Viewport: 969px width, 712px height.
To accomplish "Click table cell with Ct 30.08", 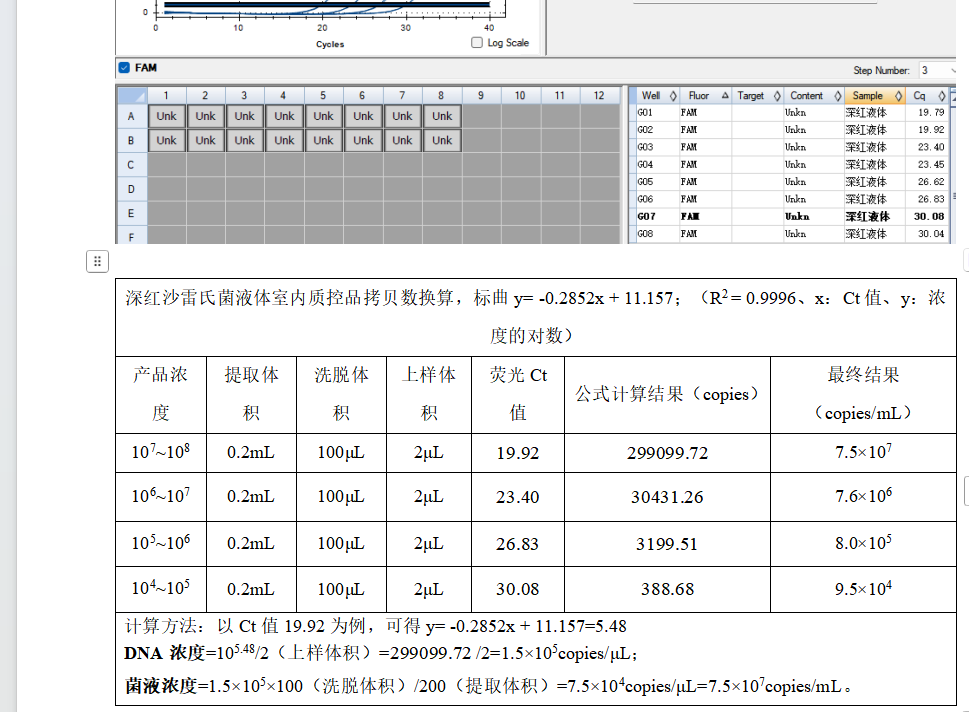I will [518, 589].
